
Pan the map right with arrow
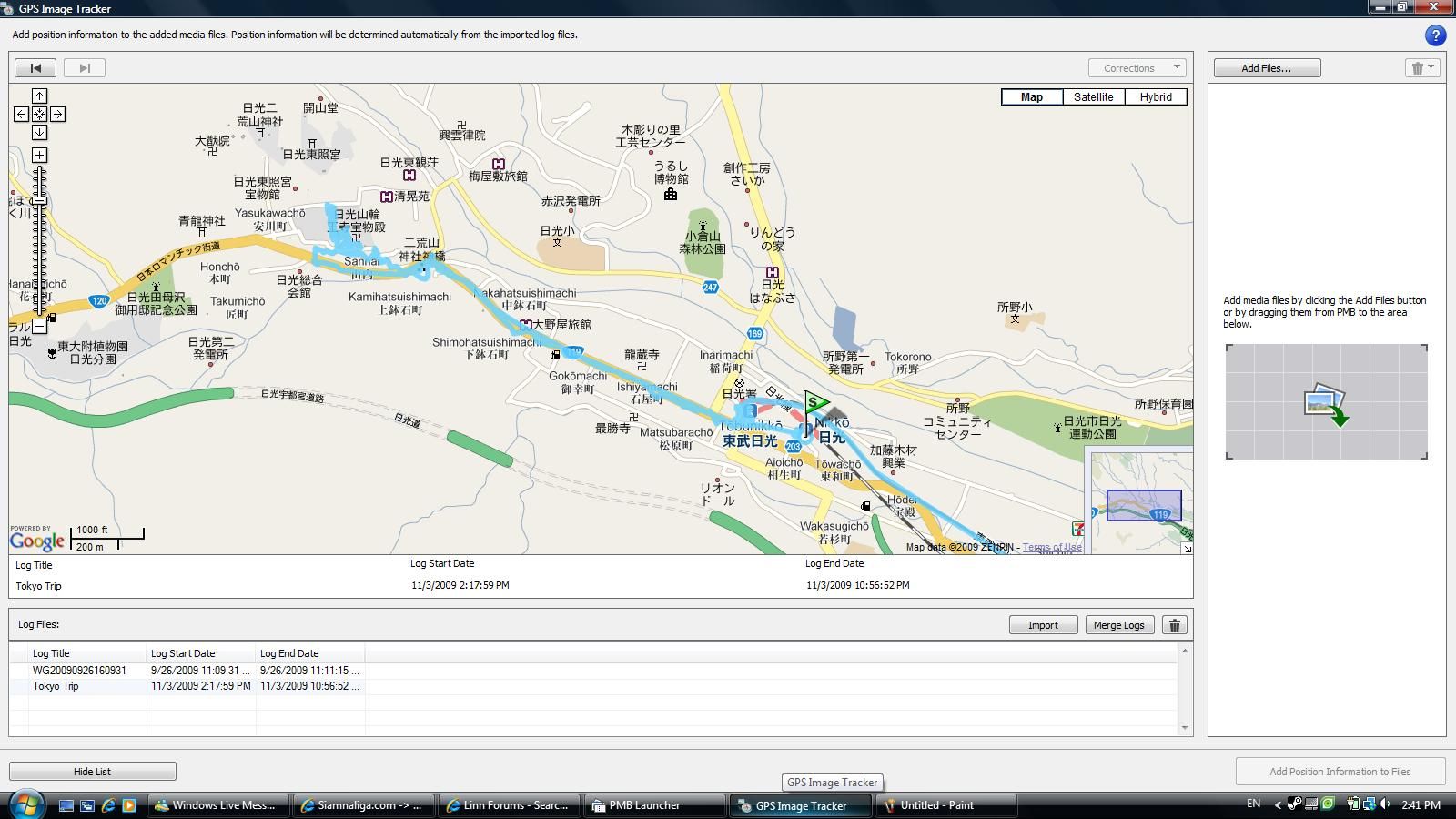coord(57,114)
